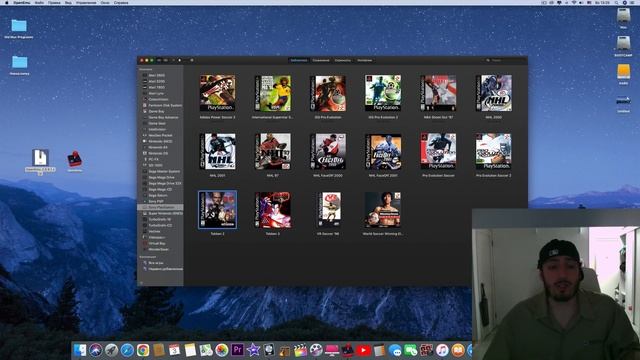640x360 pixels.
Task: Open iTunes from the Dock
Action: pos(442,350)
